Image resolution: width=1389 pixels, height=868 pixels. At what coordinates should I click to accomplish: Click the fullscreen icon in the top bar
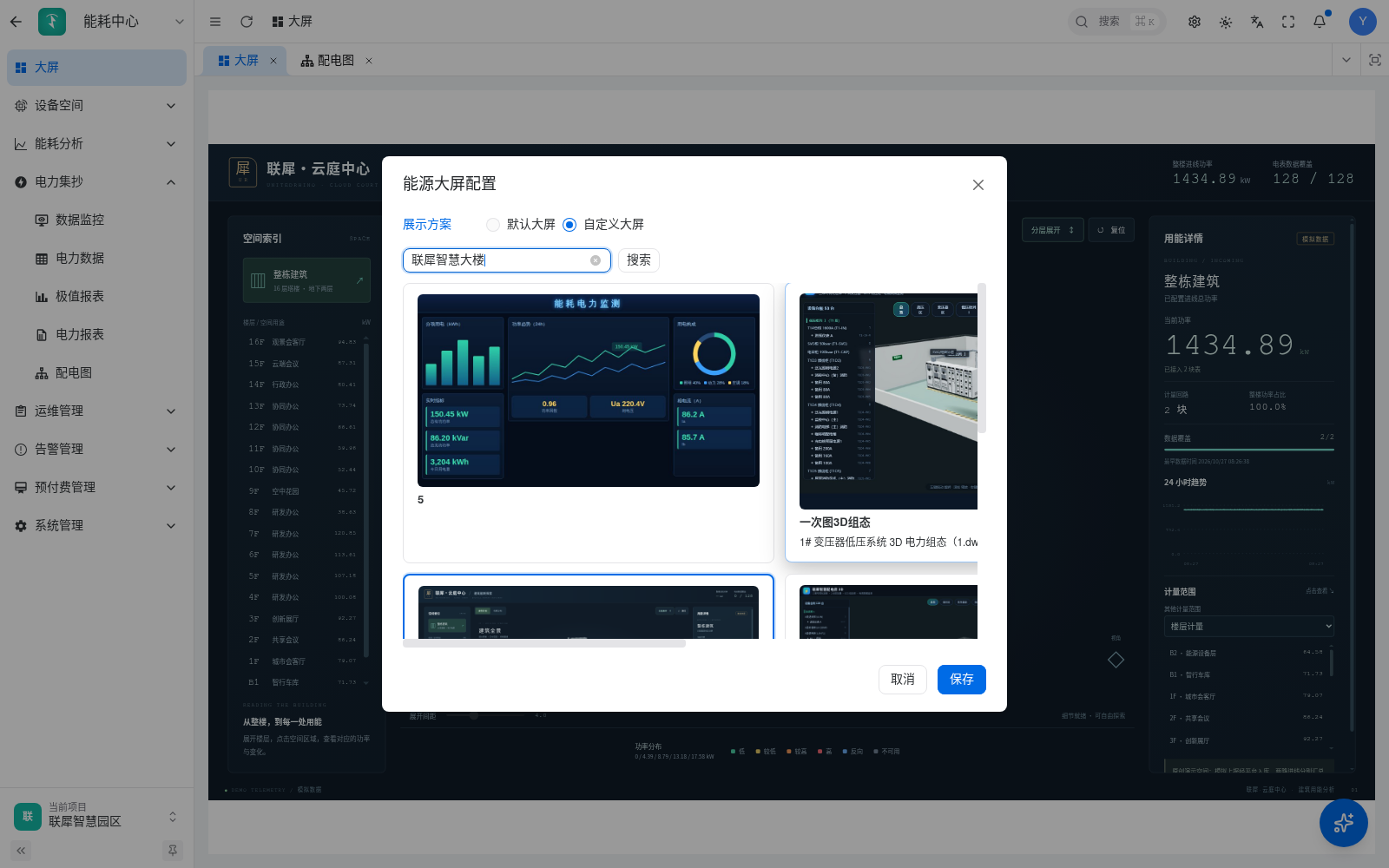coord(1288,22)
